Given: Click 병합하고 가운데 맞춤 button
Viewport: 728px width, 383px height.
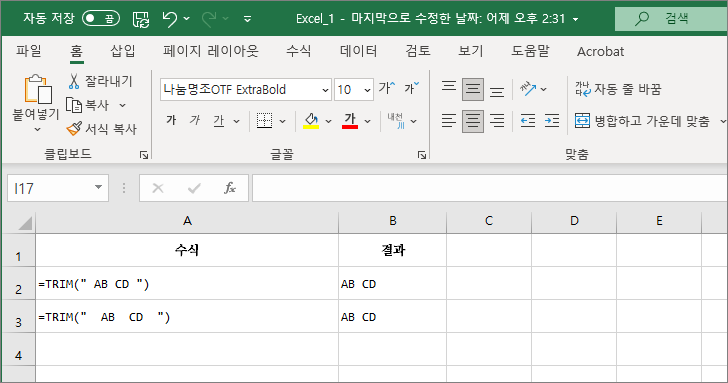Looking at the screenshot, I should [x=643, y=121].
